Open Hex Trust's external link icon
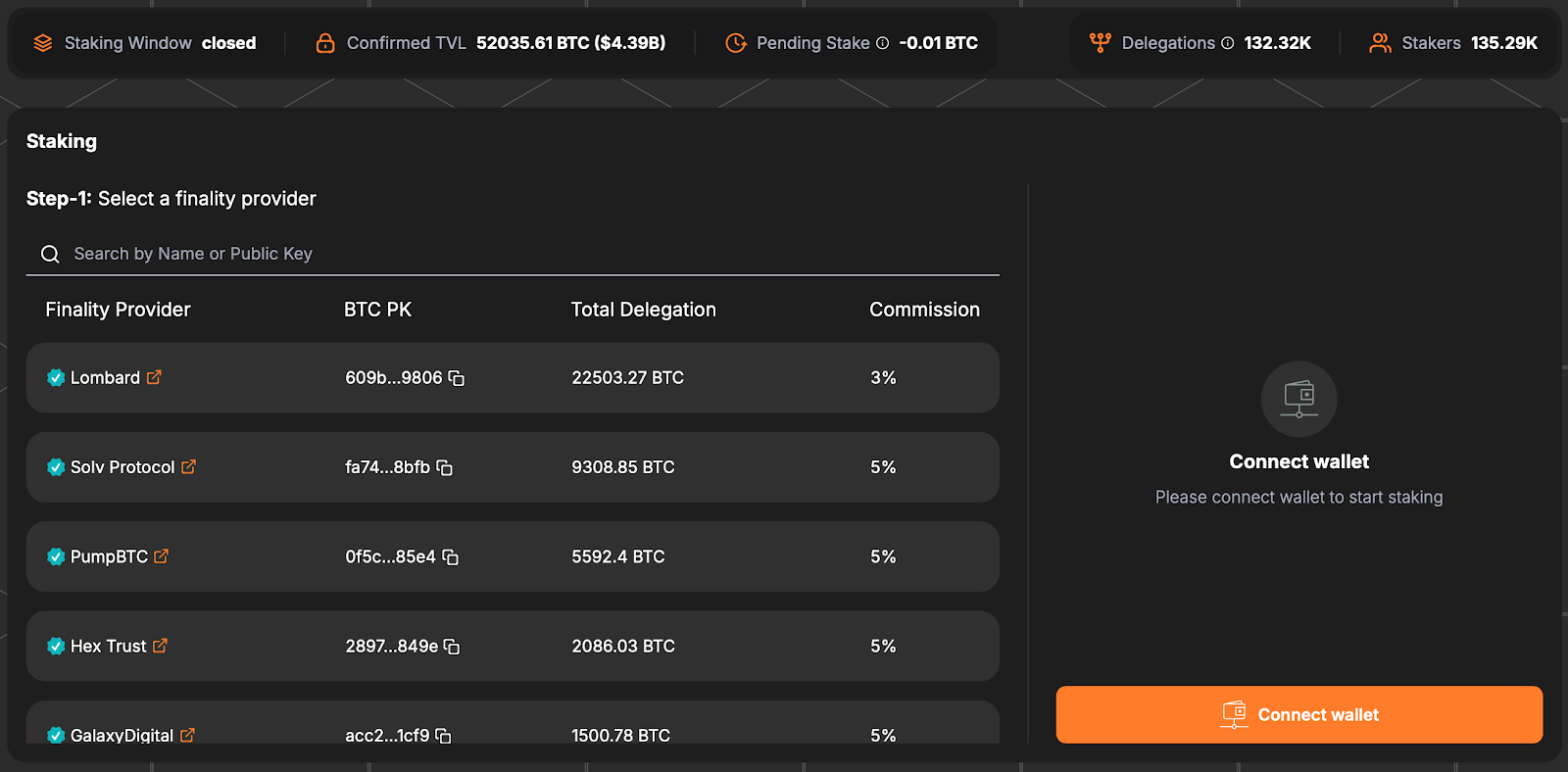Screen dimensions: 1568x772 click(x=160, y=646)
